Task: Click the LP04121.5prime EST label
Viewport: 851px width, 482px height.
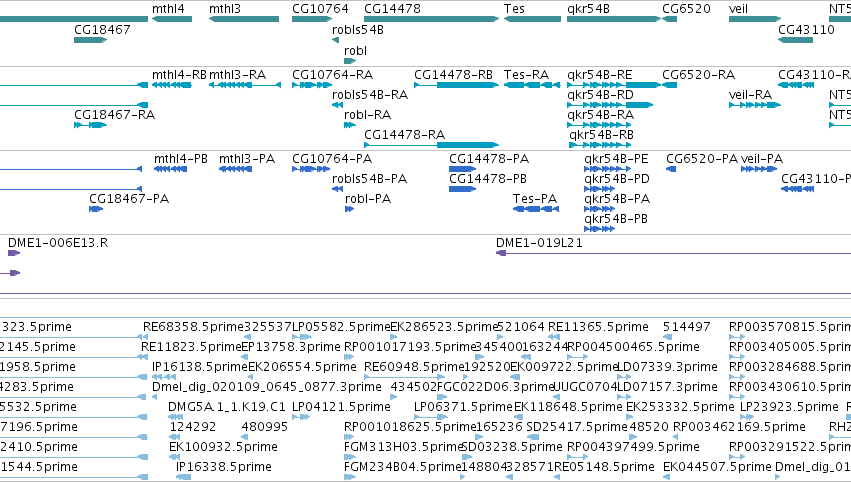Action: 341,408
